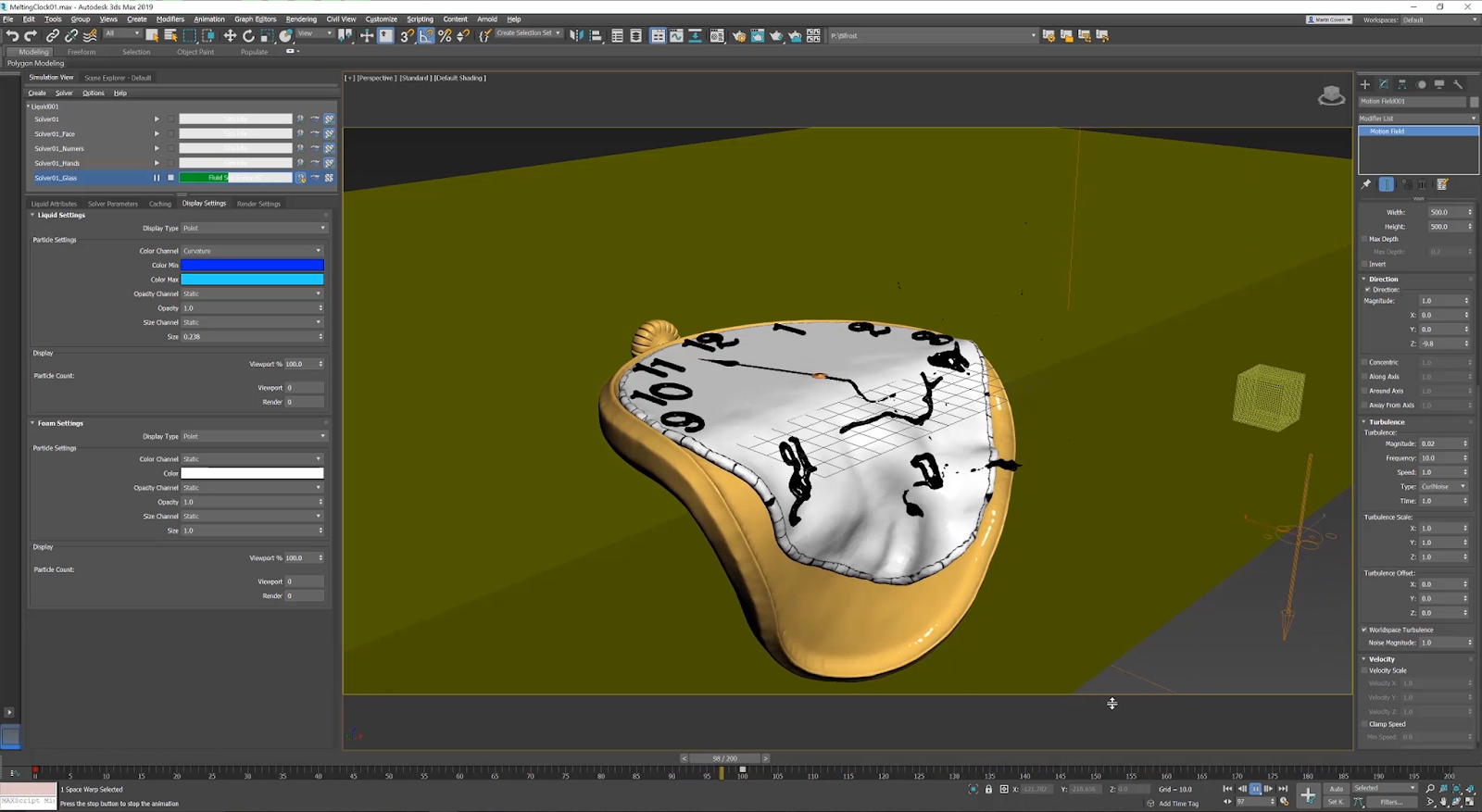Viewport: 1482px width, 812px height.
Task: Click the Auto key button
Action: click(1337, 789)
